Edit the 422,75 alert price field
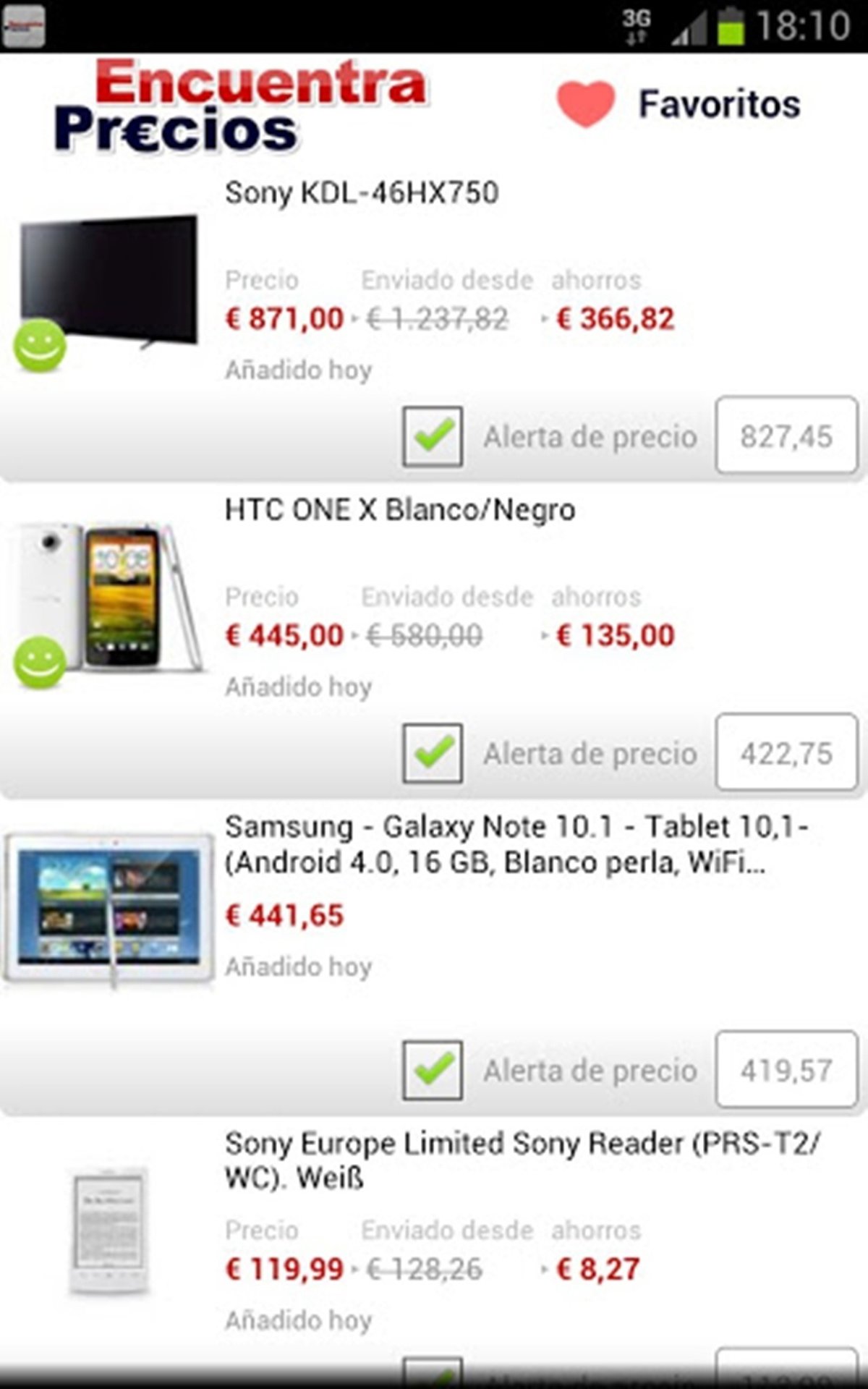The height and width of the screenshot is (1389, 868). click(786, 752)
